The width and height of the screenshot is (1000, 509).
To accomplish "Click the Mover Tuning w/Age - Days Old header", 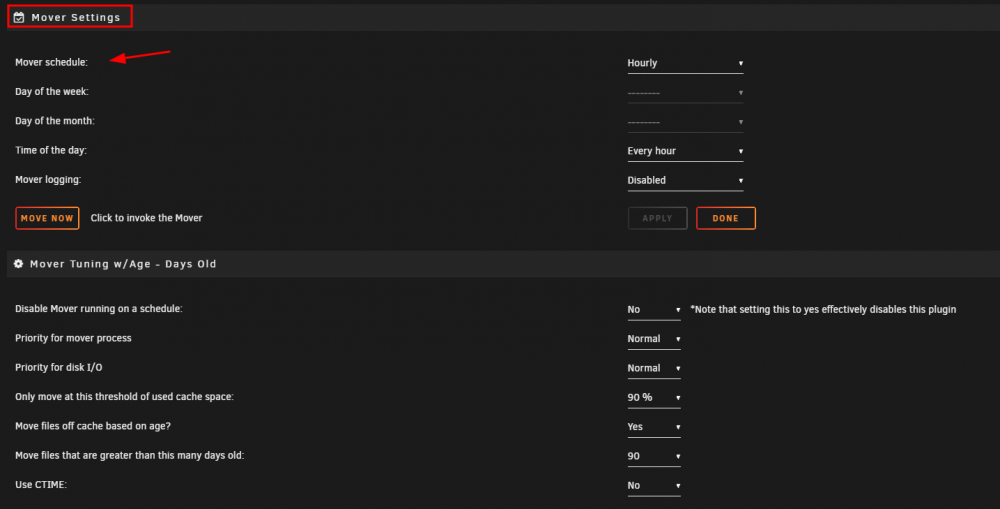I will (123, 263).
